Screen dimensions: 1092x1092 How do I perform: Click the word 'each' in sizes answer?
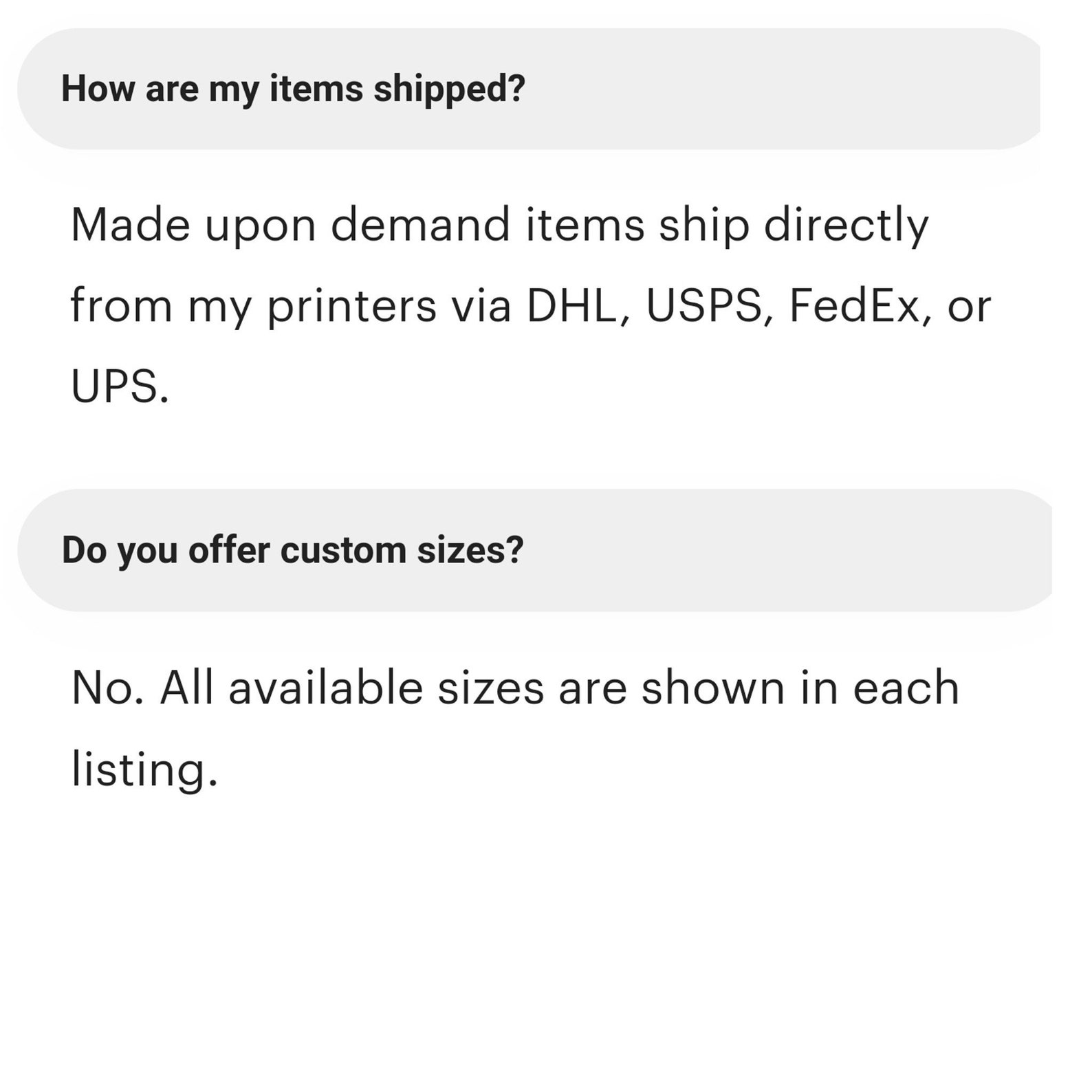[x=906, y=688]
